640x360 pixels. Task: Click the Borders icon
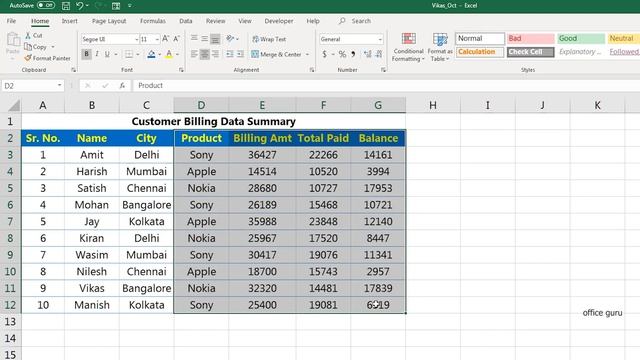(x=129, y=54)
